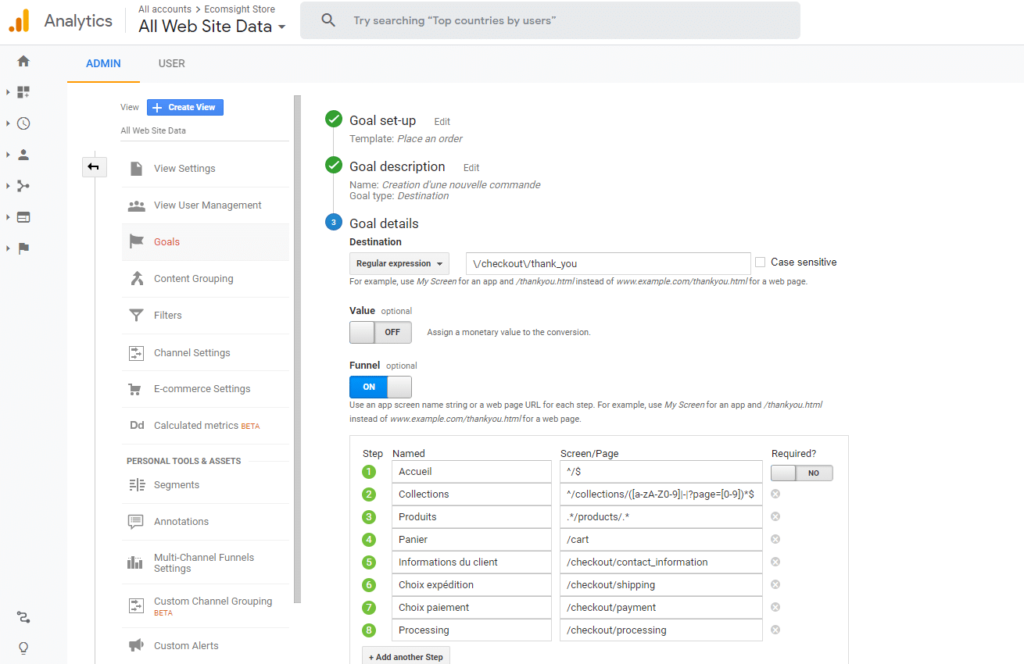
Task: Open View User Management settings
Action: point(205,205)
